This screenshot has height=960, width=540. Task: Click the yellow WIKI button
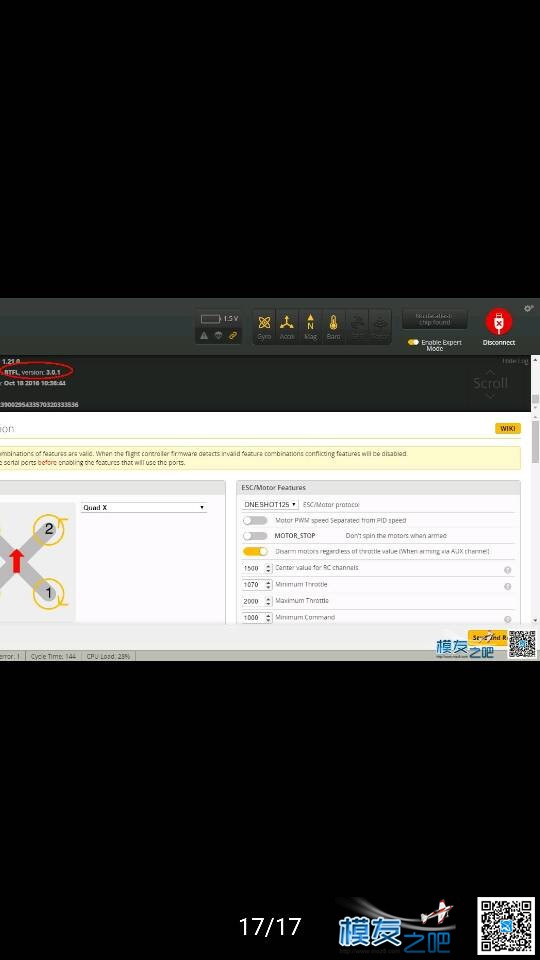pos(508,429)
